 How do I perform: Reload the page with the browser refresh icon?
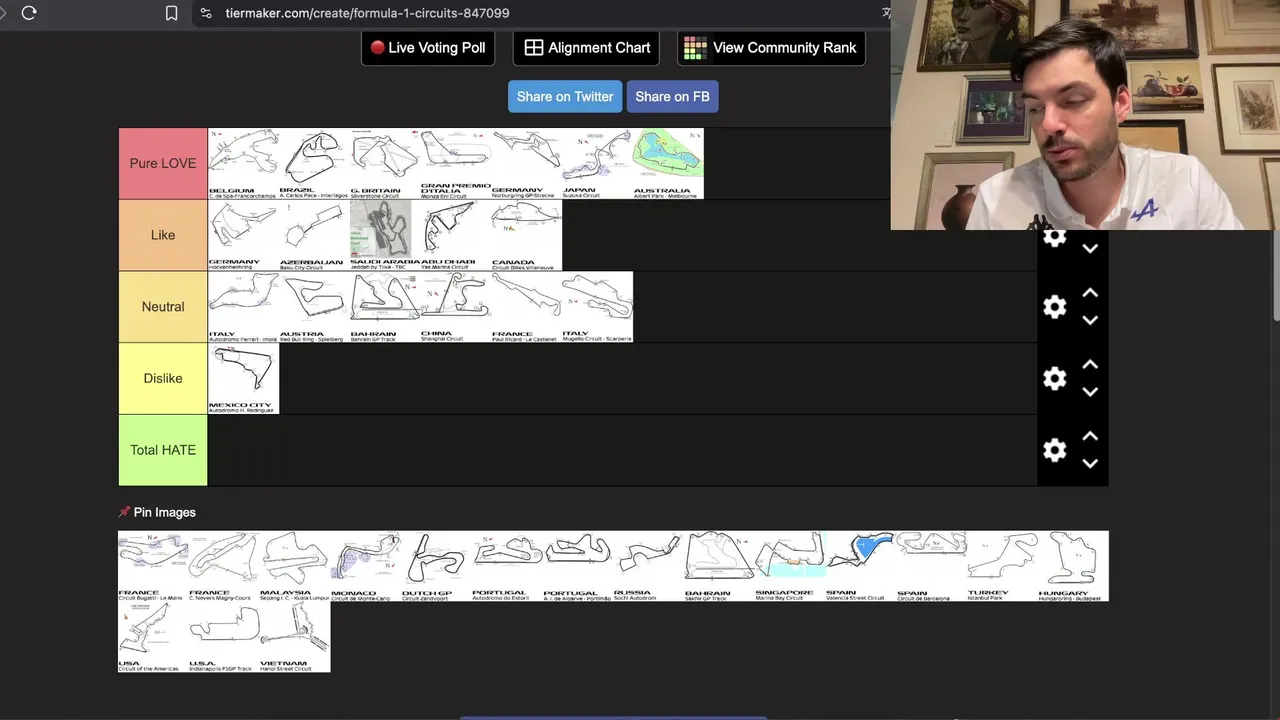tap(29, 13)
